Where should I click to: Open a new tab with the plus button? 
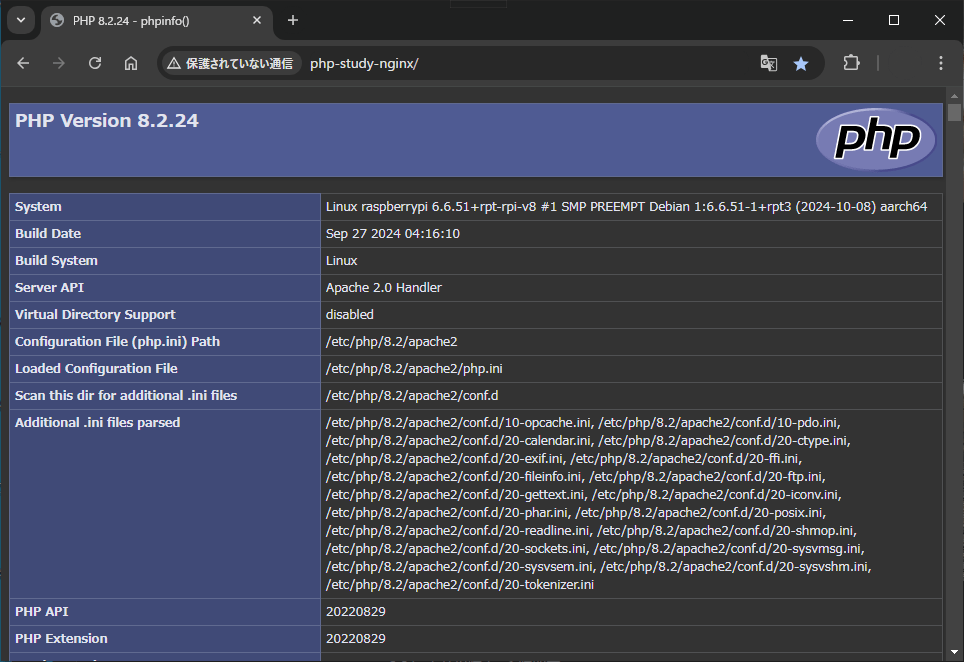coord(291,20)
